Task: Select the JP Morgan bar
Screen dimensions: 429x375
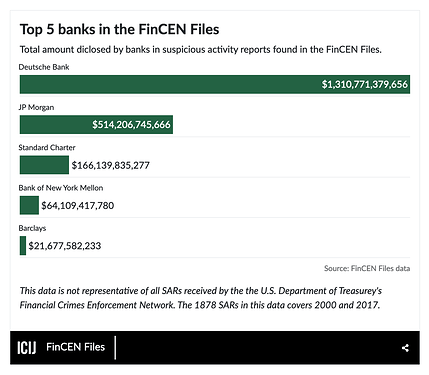Action: [96, 124]
